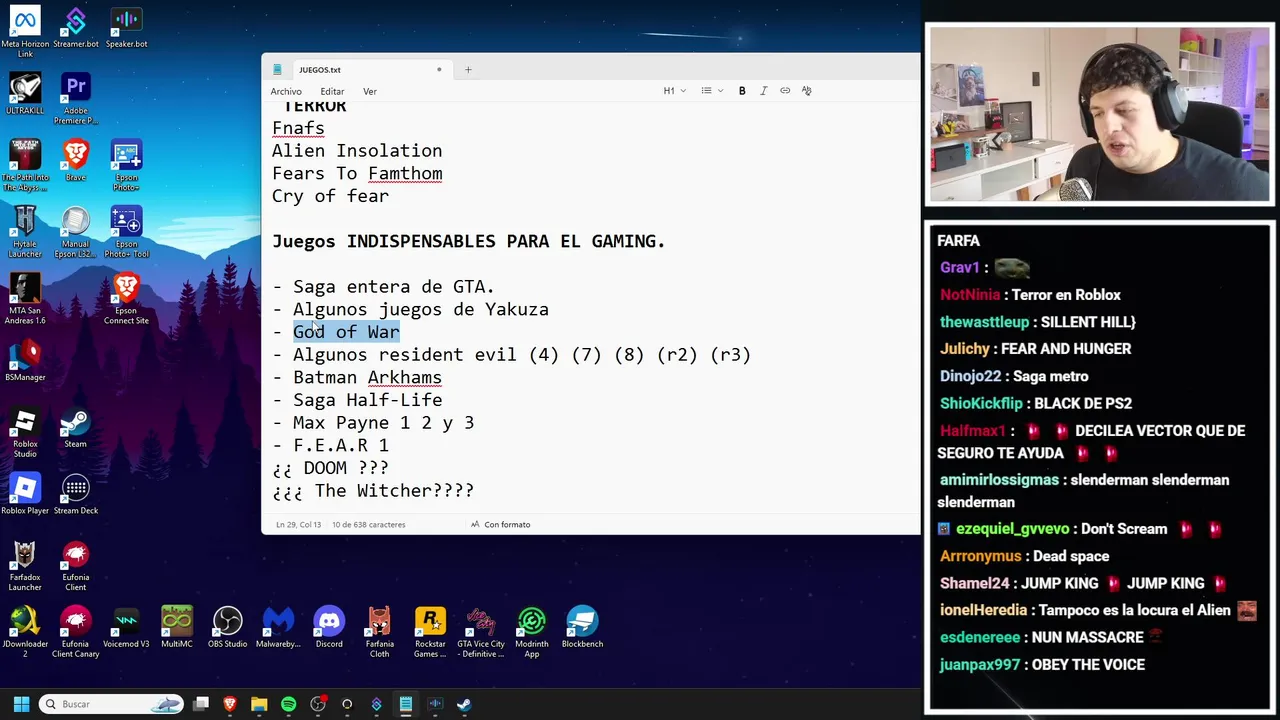Open The Path Into The Abyss desktop icon
This screenshot has width=1280, height=720.
25,165
